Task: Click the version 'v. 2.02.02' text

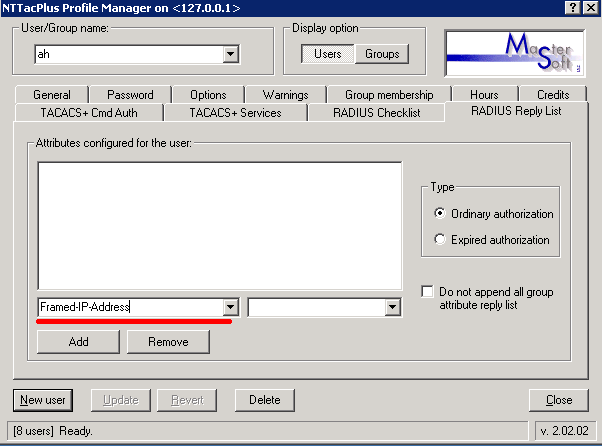Action: (x=564, y=431)
